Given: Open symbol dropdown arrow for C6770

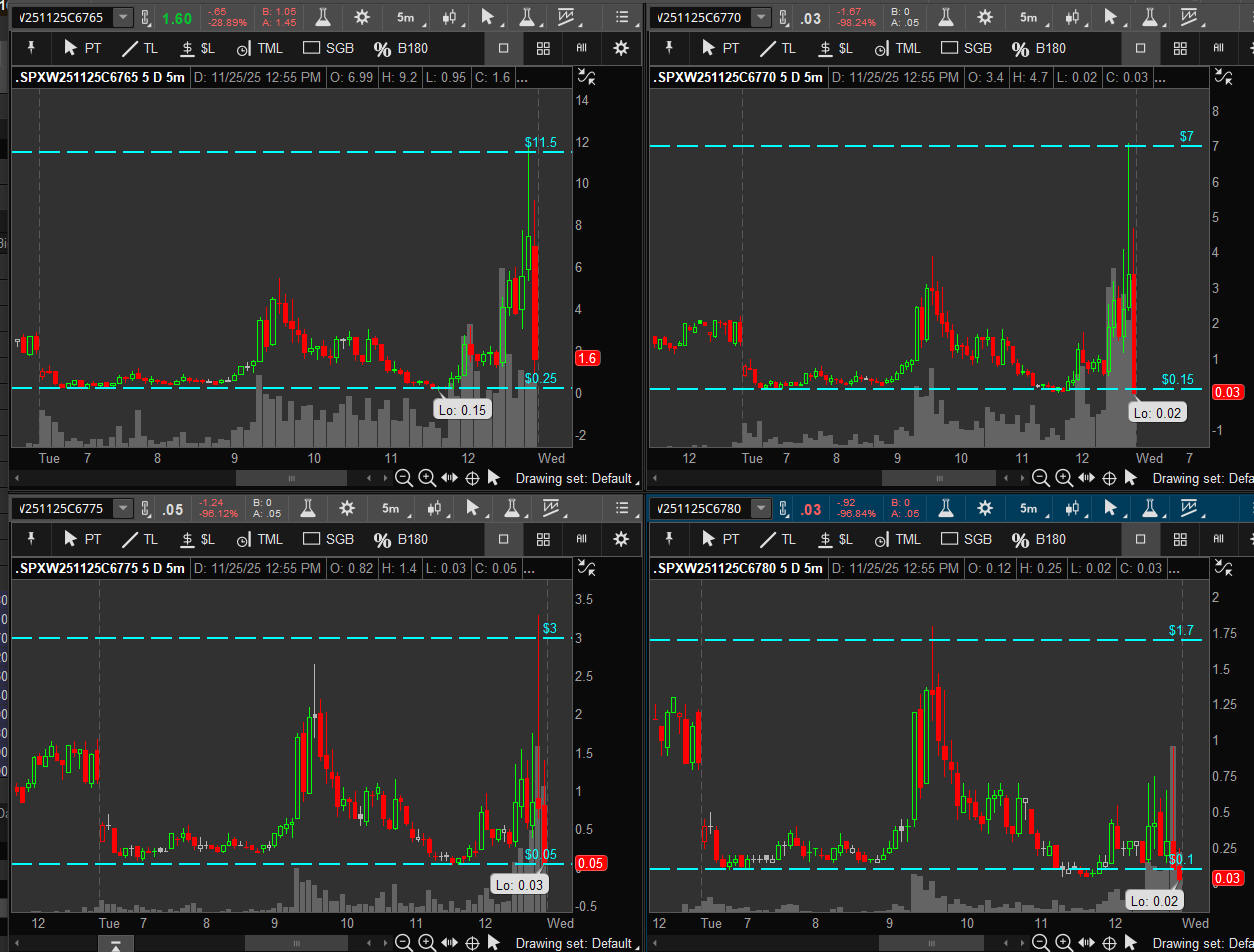Looking at the screenshot, I should click(761, 18).
